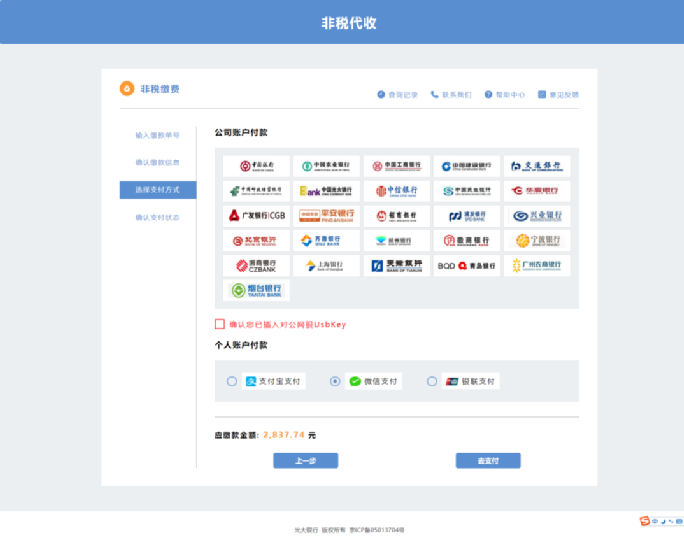Click the Sogou input method tray icon
This screenshot has height=545, width=684.
click(x=644, y=521)
